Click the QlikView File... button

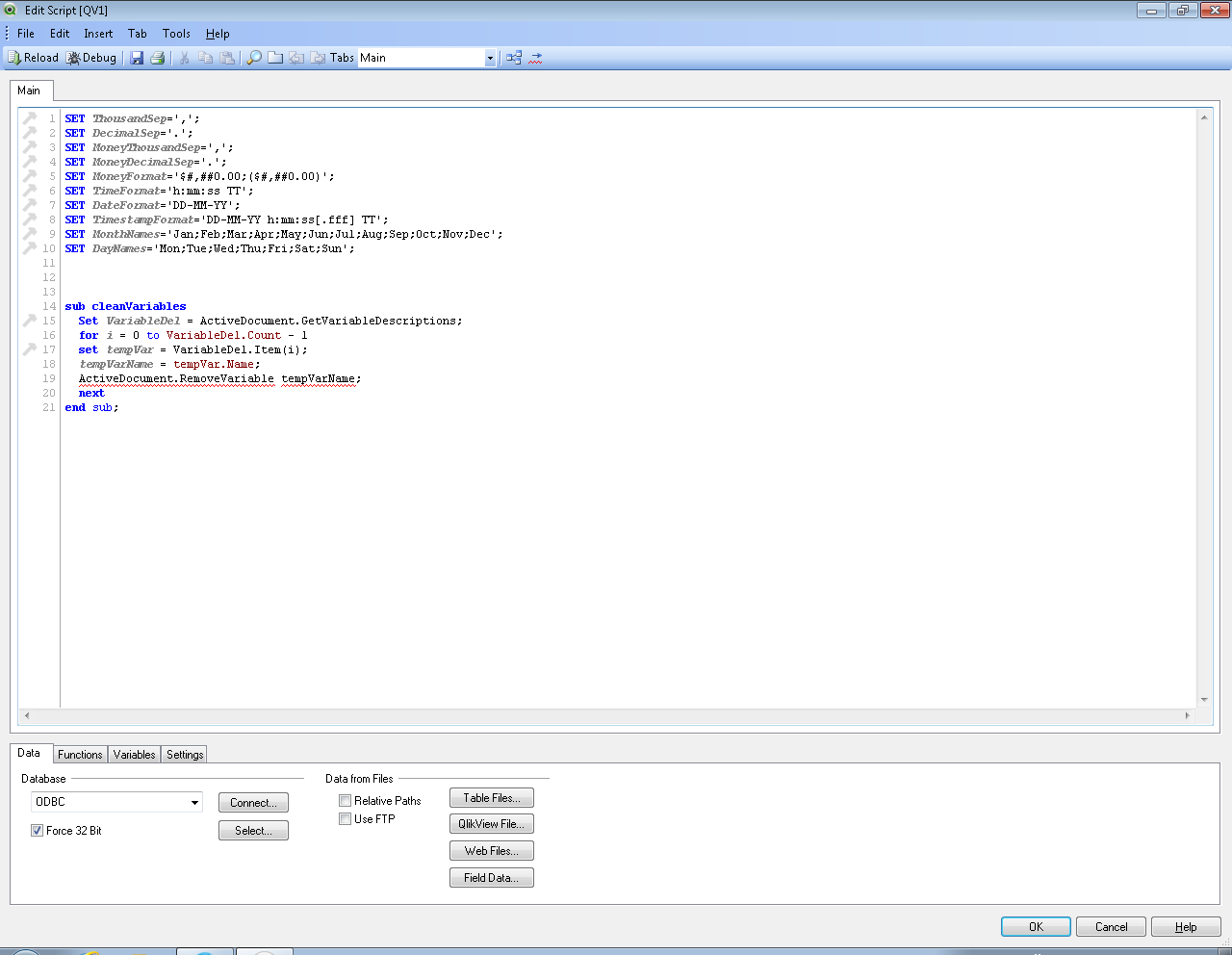492,824
